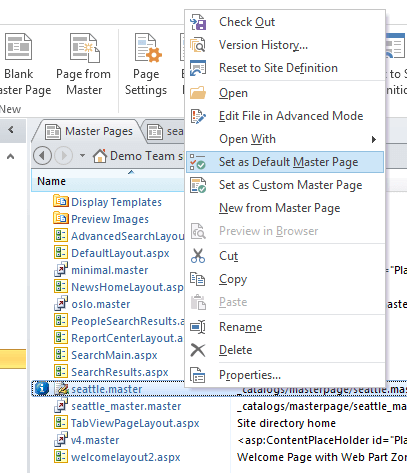Click the Open folder icon in menu
The image size is (407, 473).
coord(198,93)
